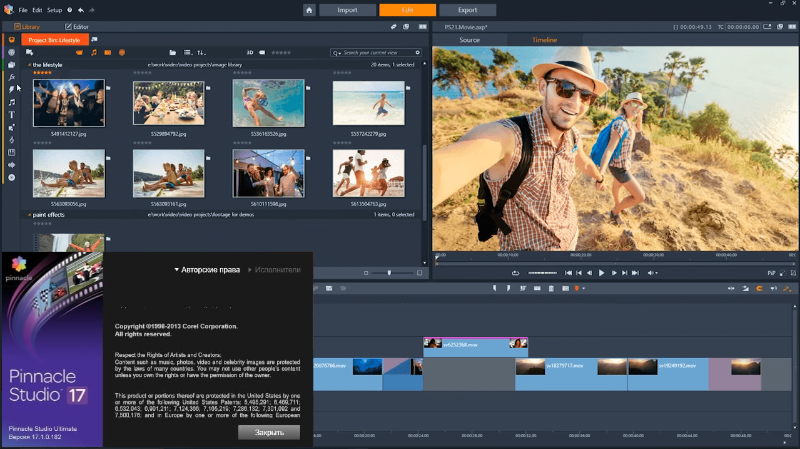Toggle audio scrubbing icon in timeline toolbar
The width and height of the screenshot is (800, 449).
pyautogui.click(x=773, y=289)
